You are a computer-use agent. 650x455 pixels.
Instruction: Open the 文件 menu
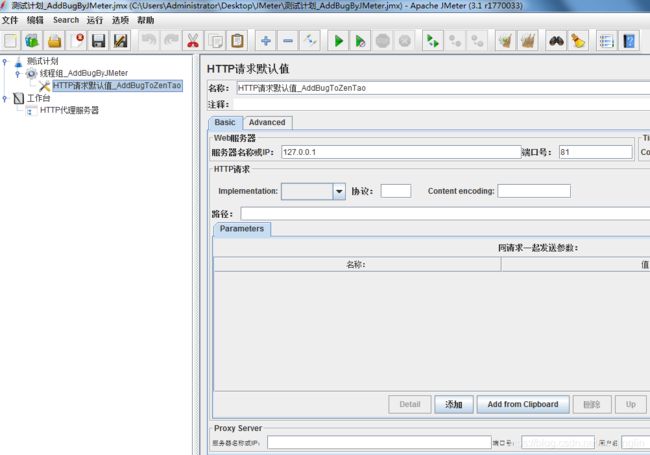(10, 20)
